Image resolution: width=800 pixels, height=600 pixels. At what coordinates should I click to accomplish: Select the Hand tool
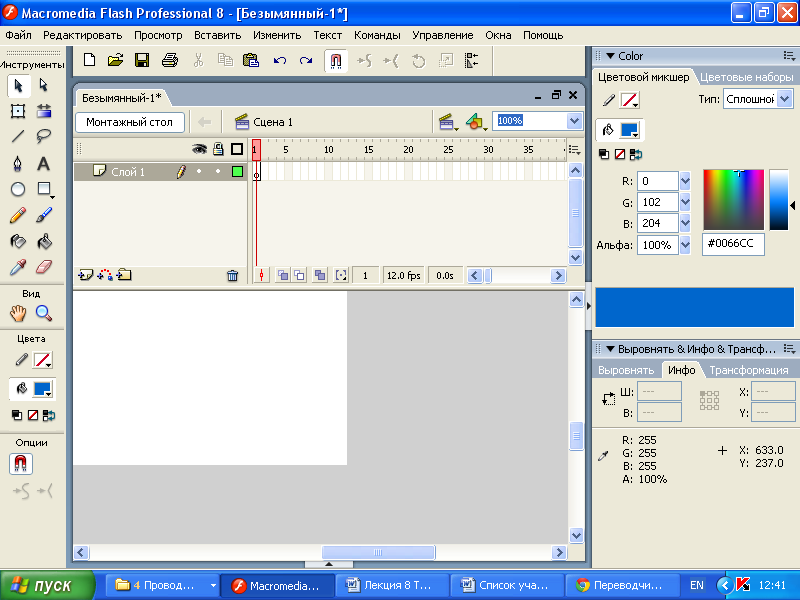[18, 313]
